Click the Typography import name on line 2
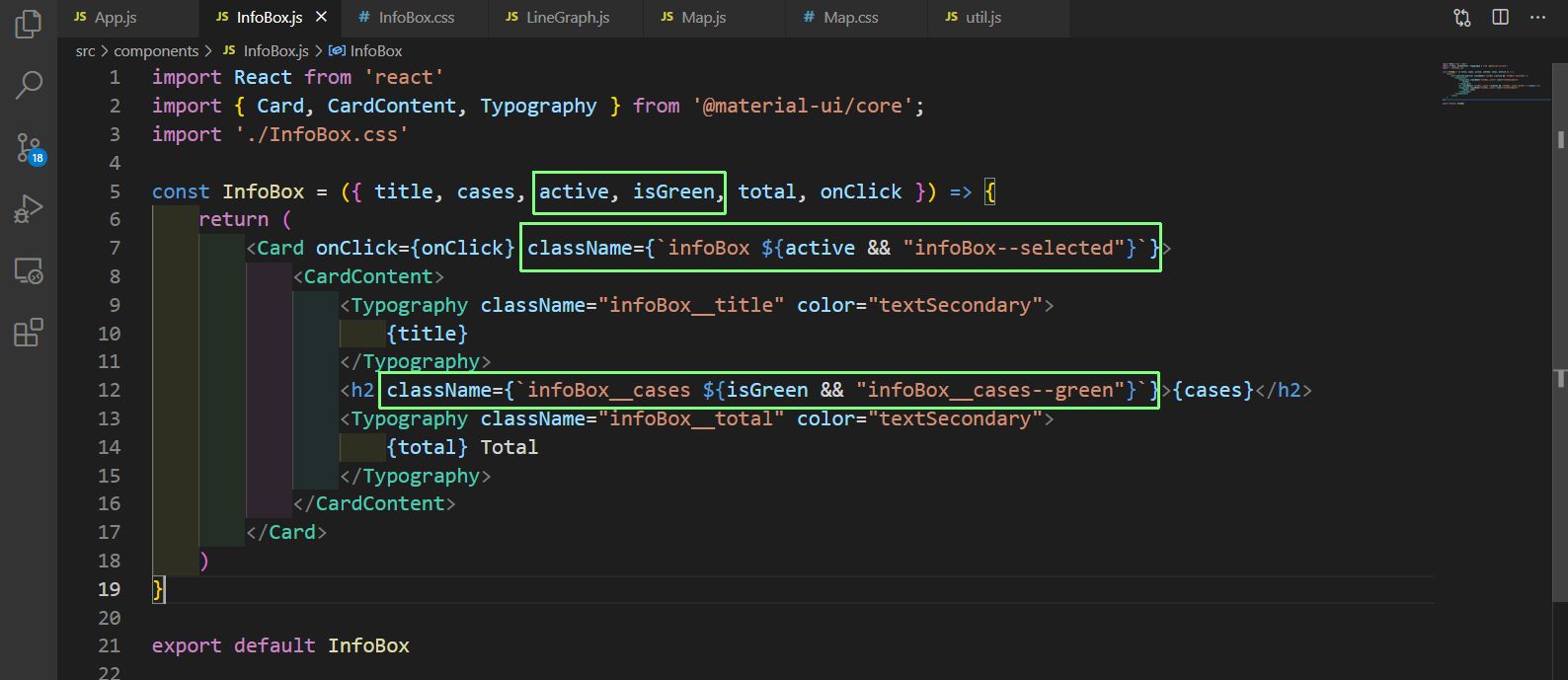1568x680 pixels. (x=538, y=106)
